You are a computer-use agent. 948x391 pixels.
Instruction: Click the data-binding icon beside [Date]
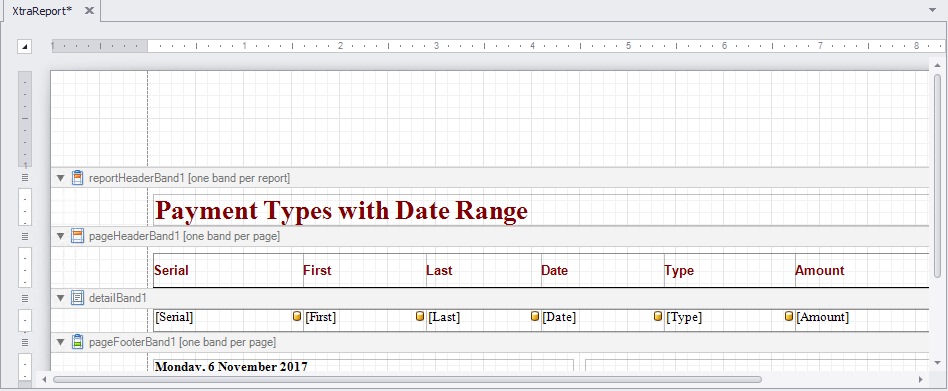(535, 316)
